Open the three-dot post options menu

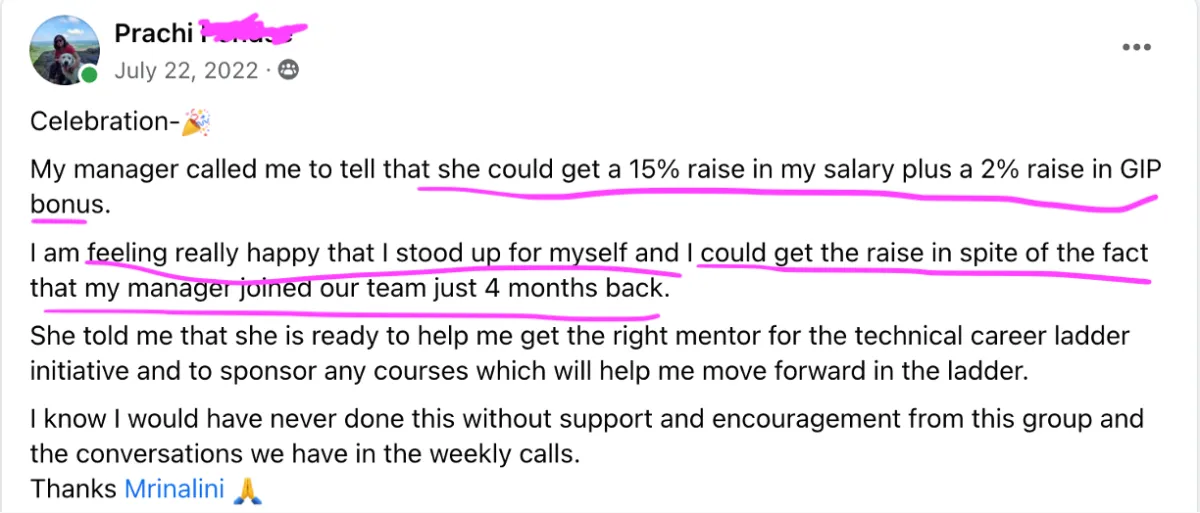(1138, 47)
